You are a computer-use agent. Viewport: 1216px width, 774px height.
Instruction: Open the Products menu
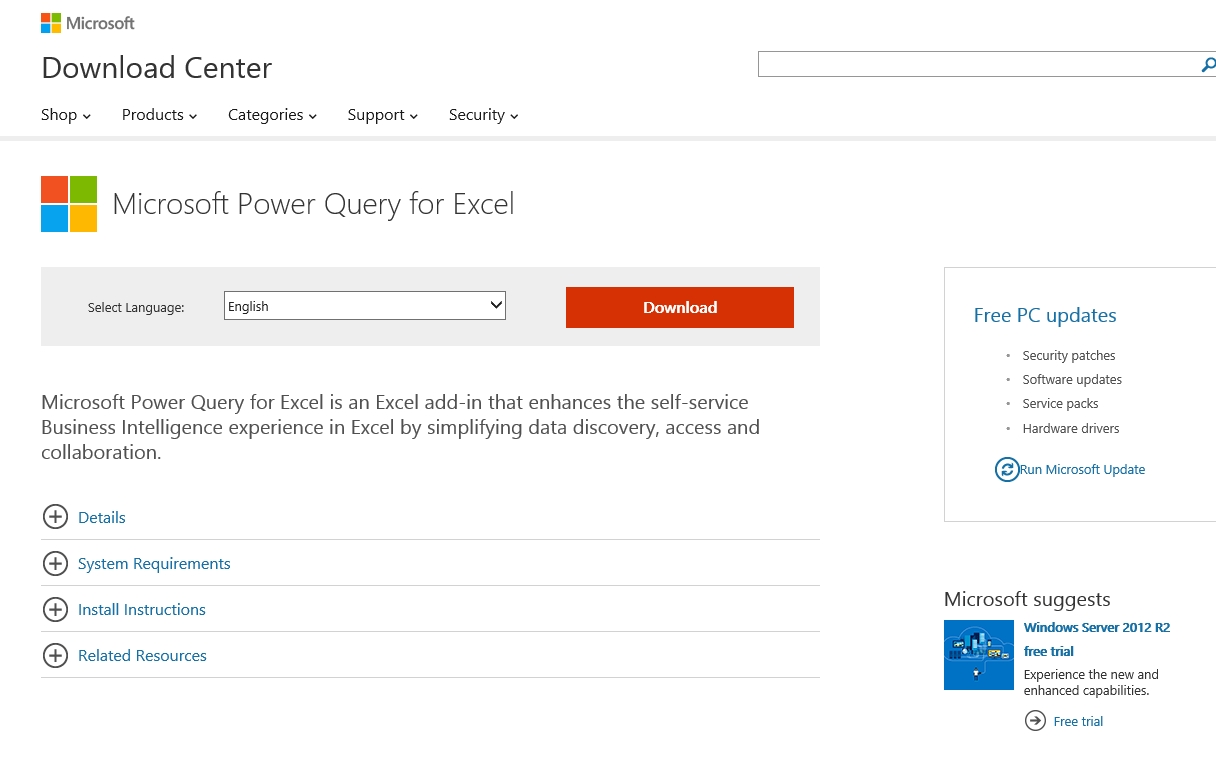(x=159, y=115)
